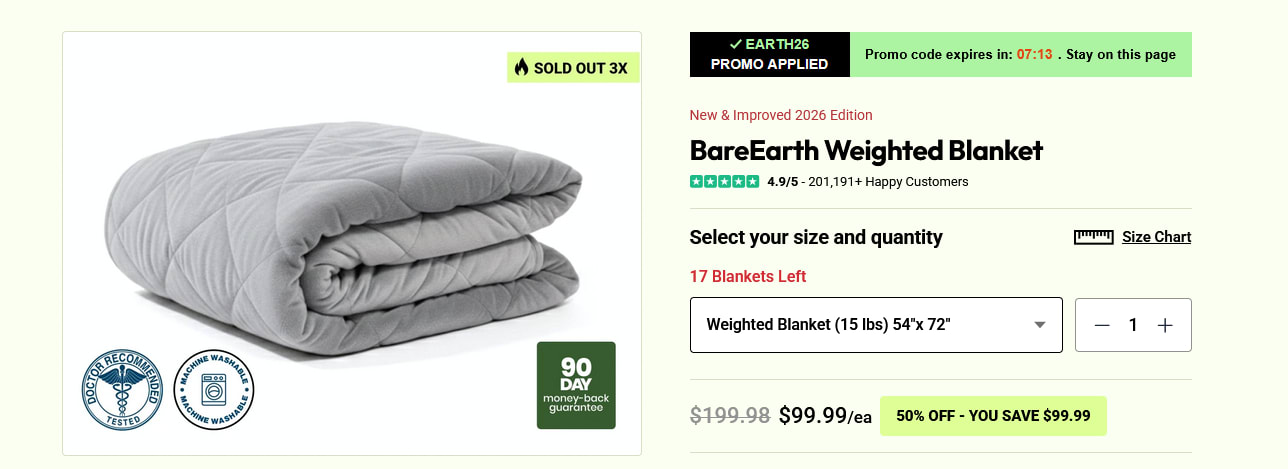The width and height of the screenshot is (1288, 469).
Task: Open the Size Chart link
Action: tap(1156, 237)
